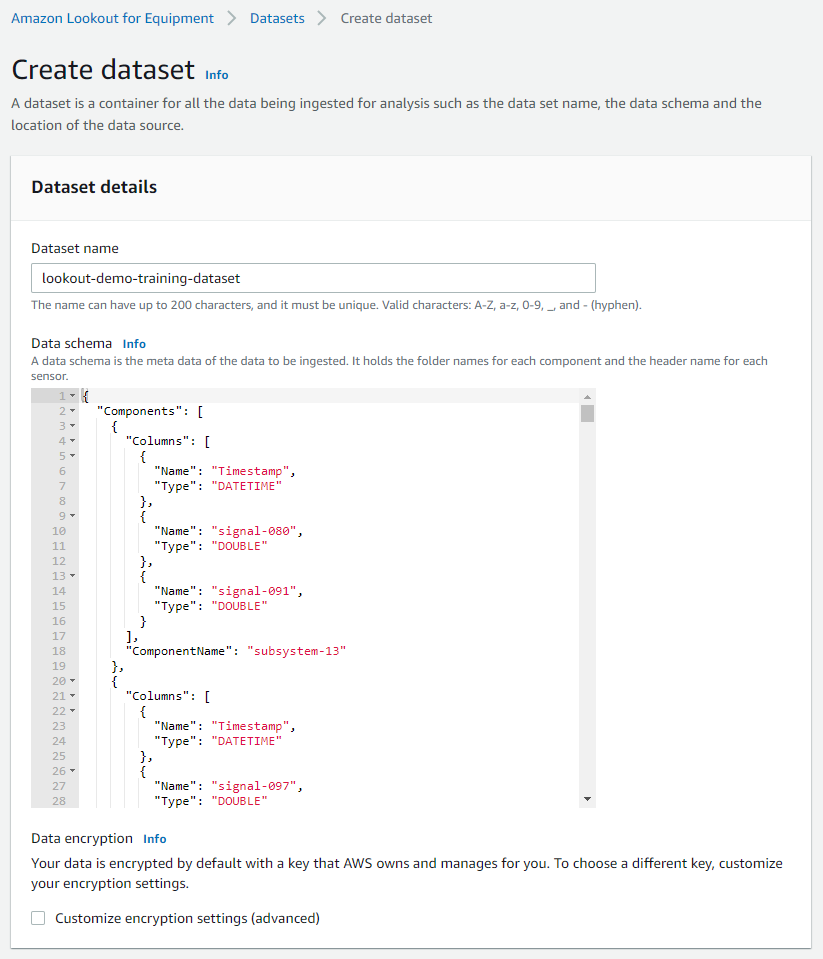This screenshot has height=959, width=823.
Task: Click "signal-097" value in schema
Action: pyautogui.click(x=254, y=786)
